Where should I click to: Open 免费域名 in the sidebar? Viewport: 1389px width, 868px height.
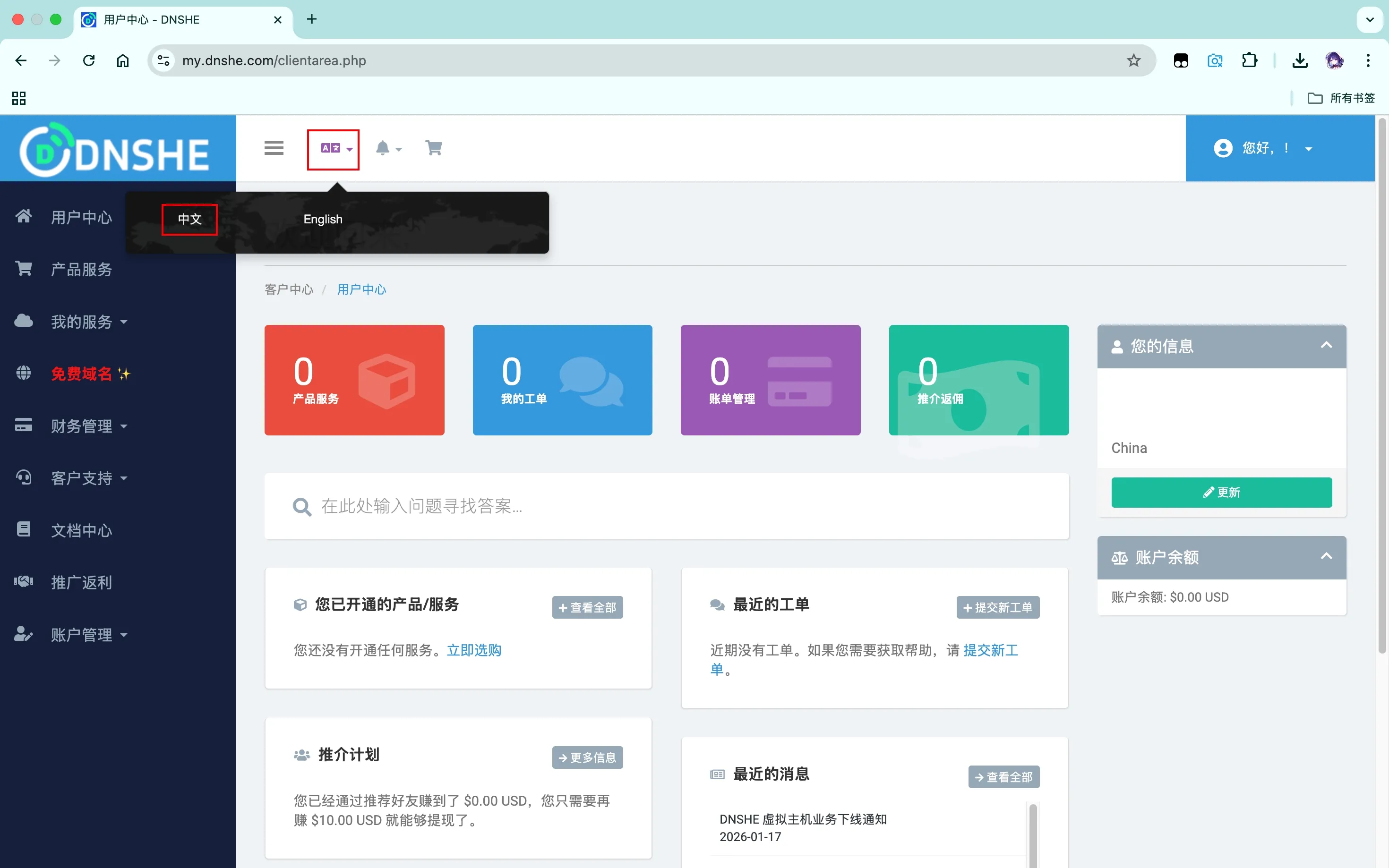[82, 374]
